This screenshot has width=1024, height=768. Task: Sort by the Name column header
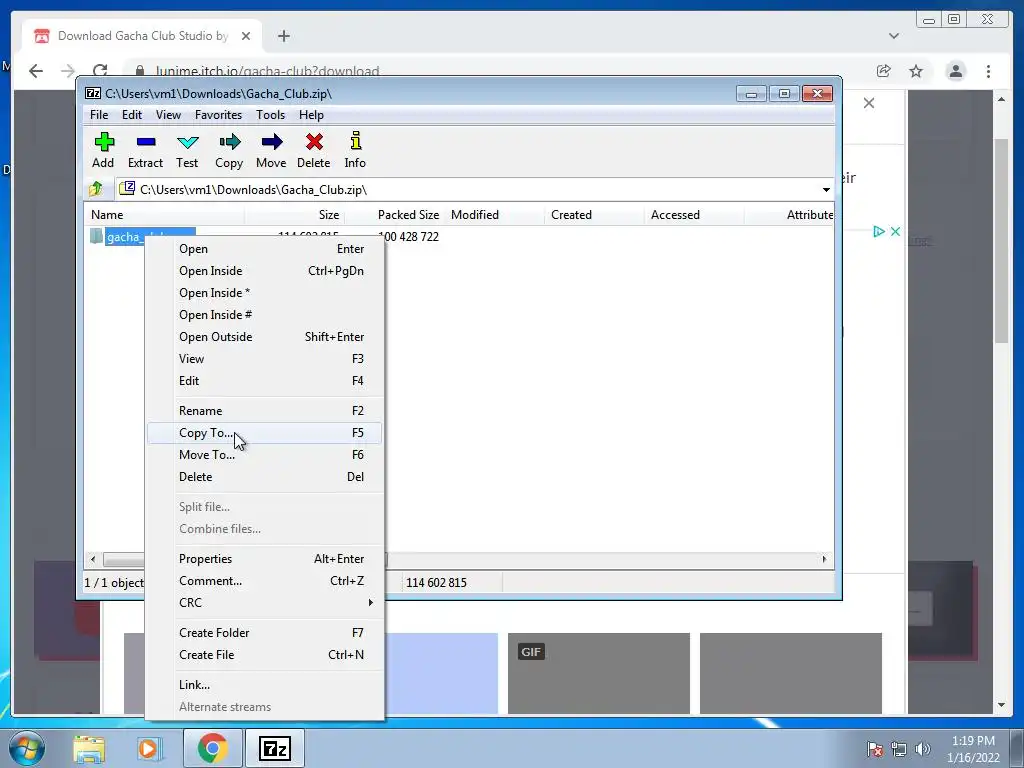[165, 215]
